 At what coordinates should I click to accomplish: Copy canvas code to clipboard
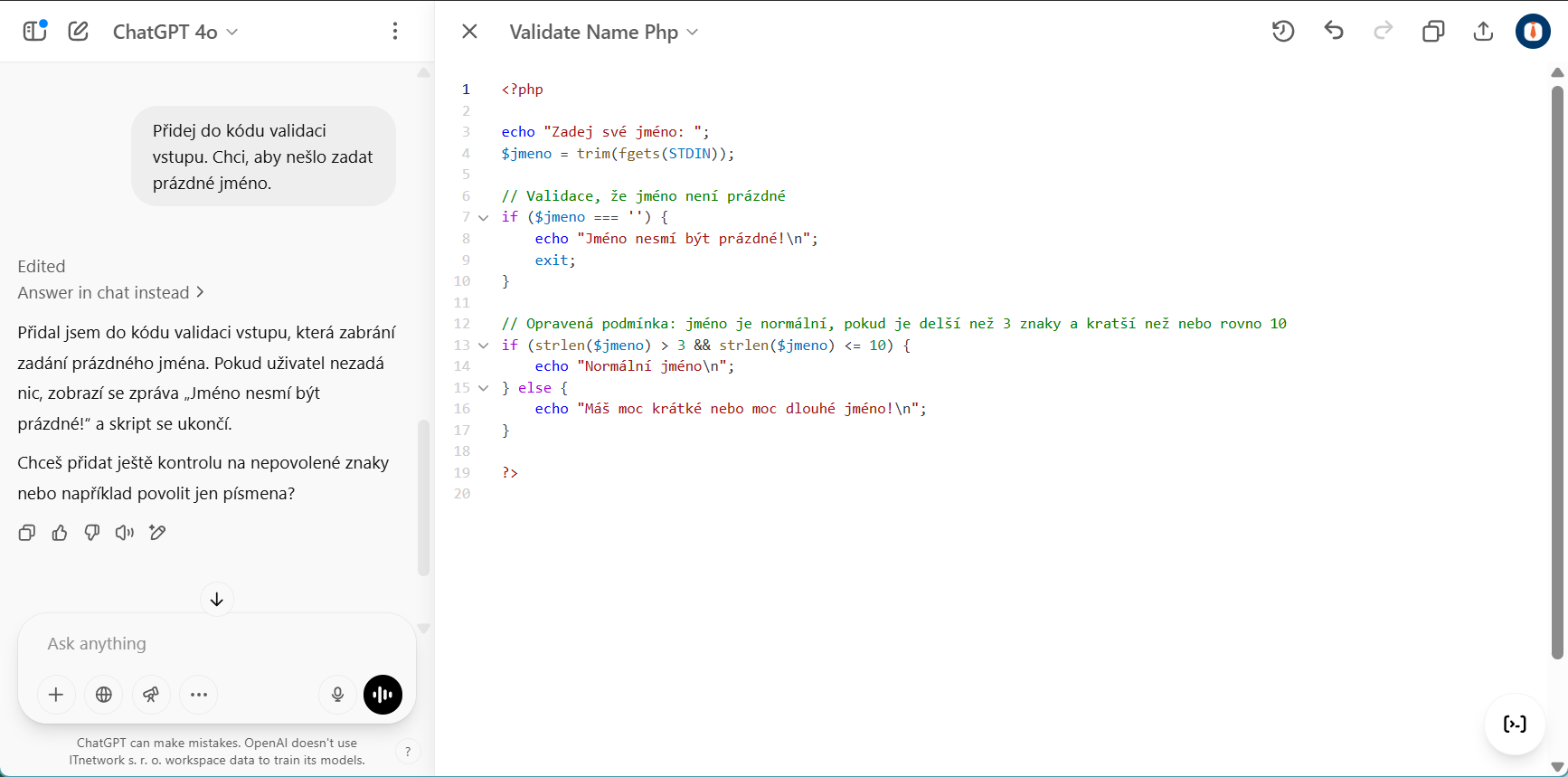pos(1433,32)
